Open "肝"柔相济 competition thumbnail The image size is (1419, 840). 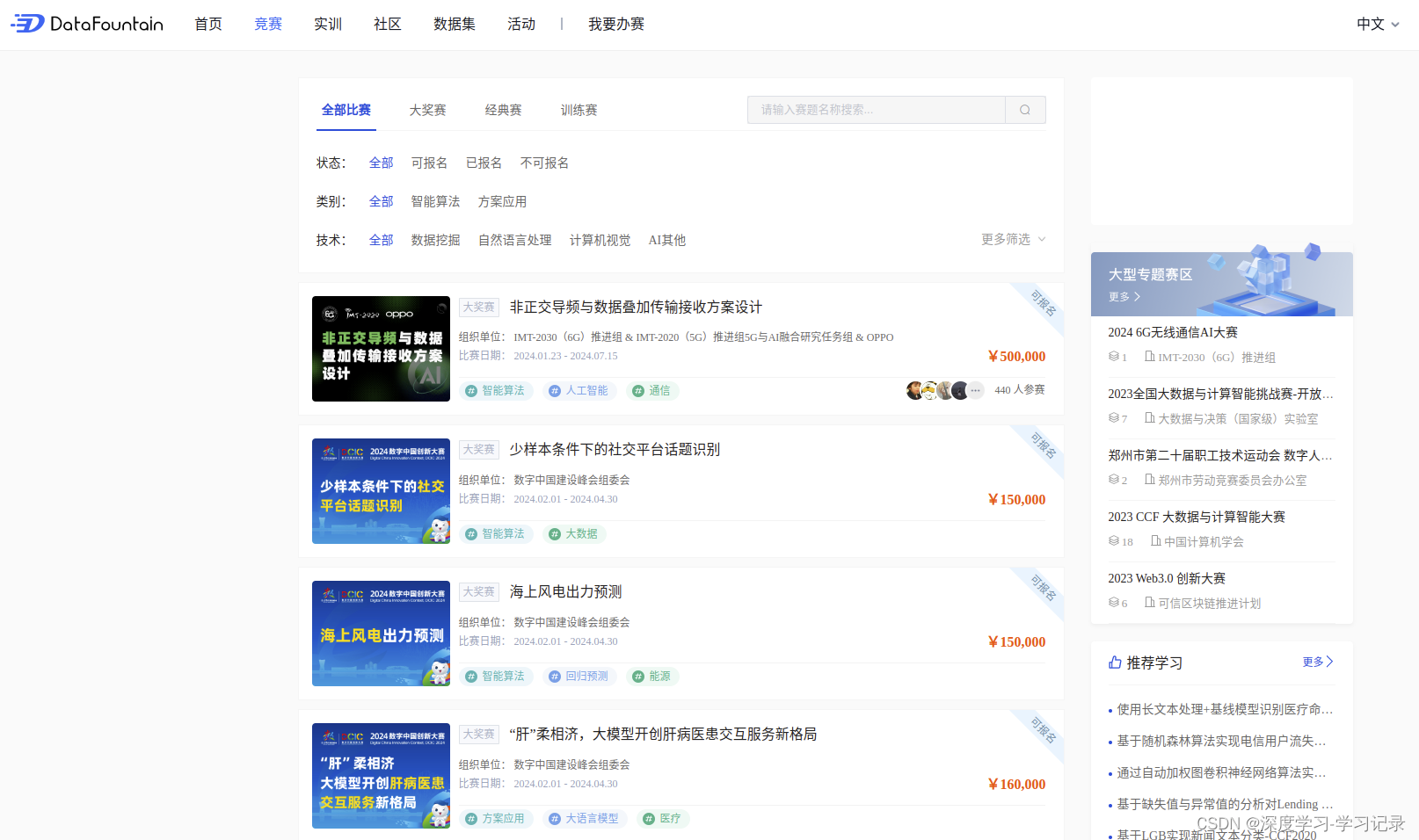click(x=381, y=776)
